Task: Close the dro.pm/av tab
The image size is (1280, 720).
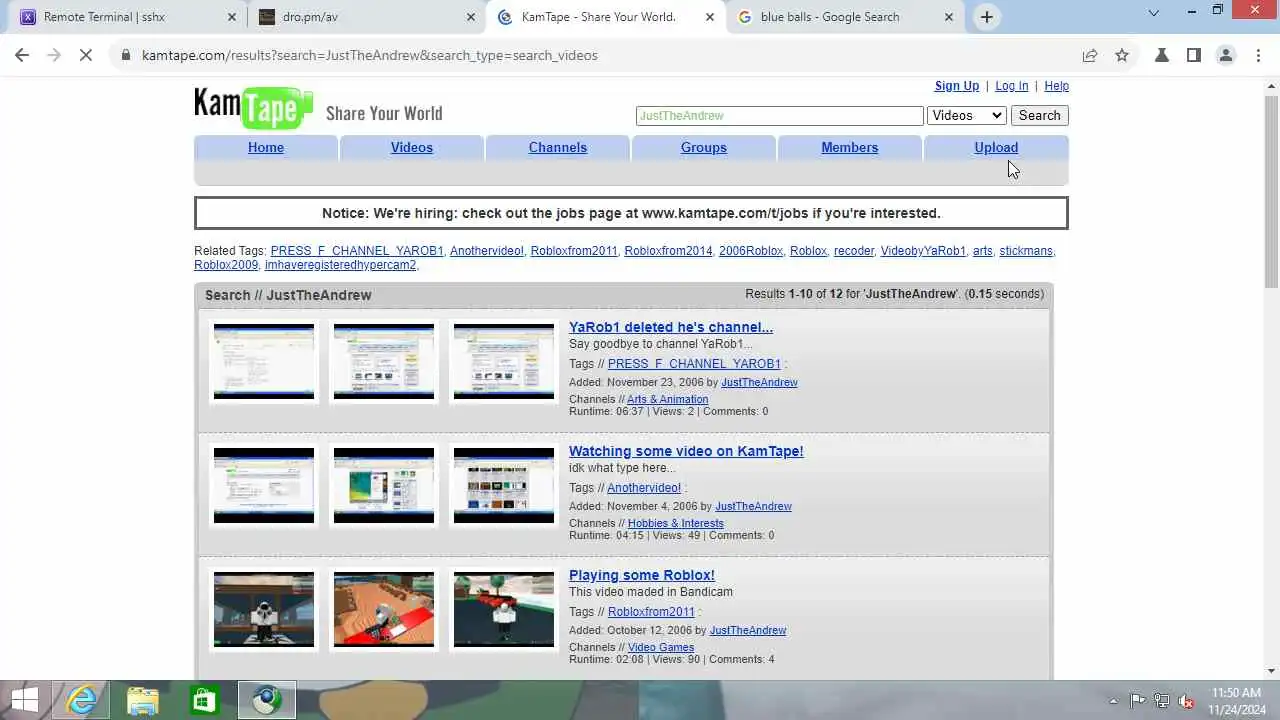Action: (471, 17)
